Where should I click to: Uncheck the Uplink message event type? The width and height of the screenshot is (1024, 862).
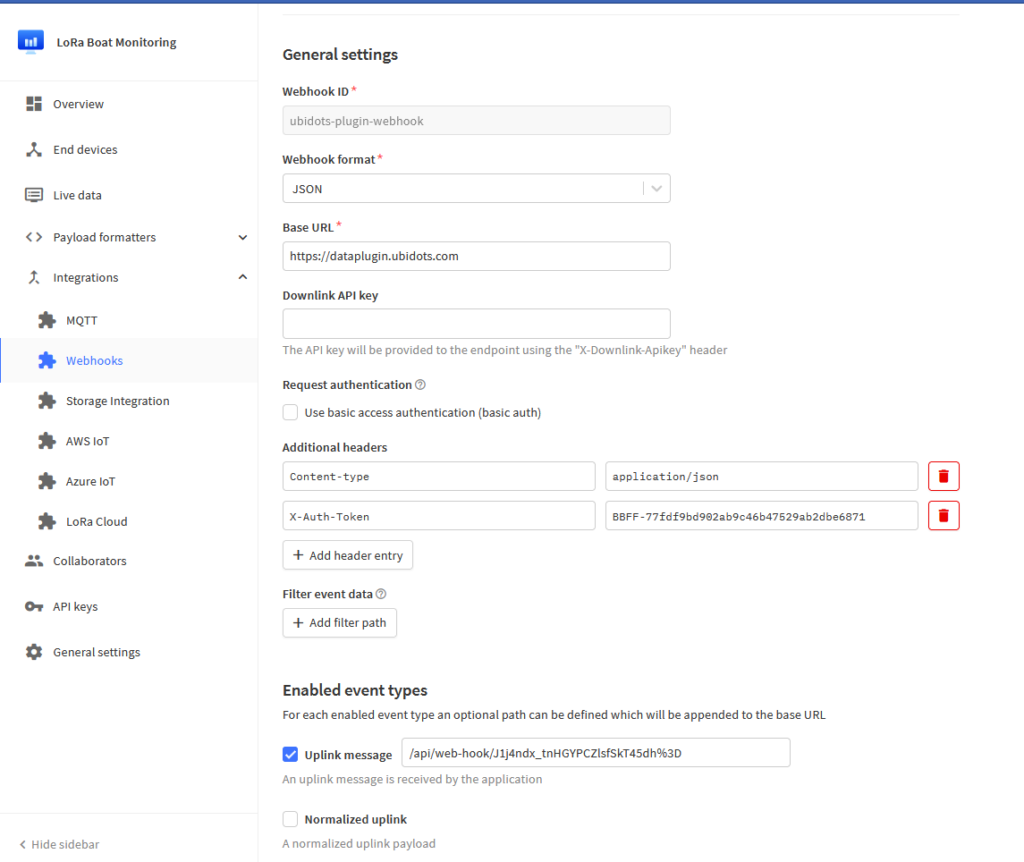(x=291, y=755)
